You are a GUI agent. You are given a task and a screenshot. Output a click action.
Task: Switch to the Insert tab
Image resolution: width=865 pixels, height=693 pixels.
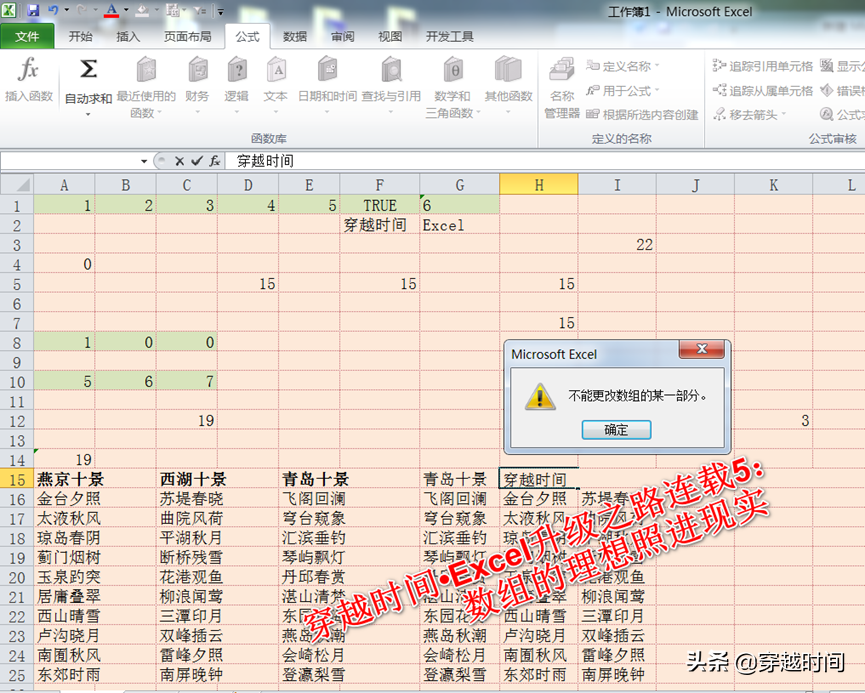[x=128, y=36]
